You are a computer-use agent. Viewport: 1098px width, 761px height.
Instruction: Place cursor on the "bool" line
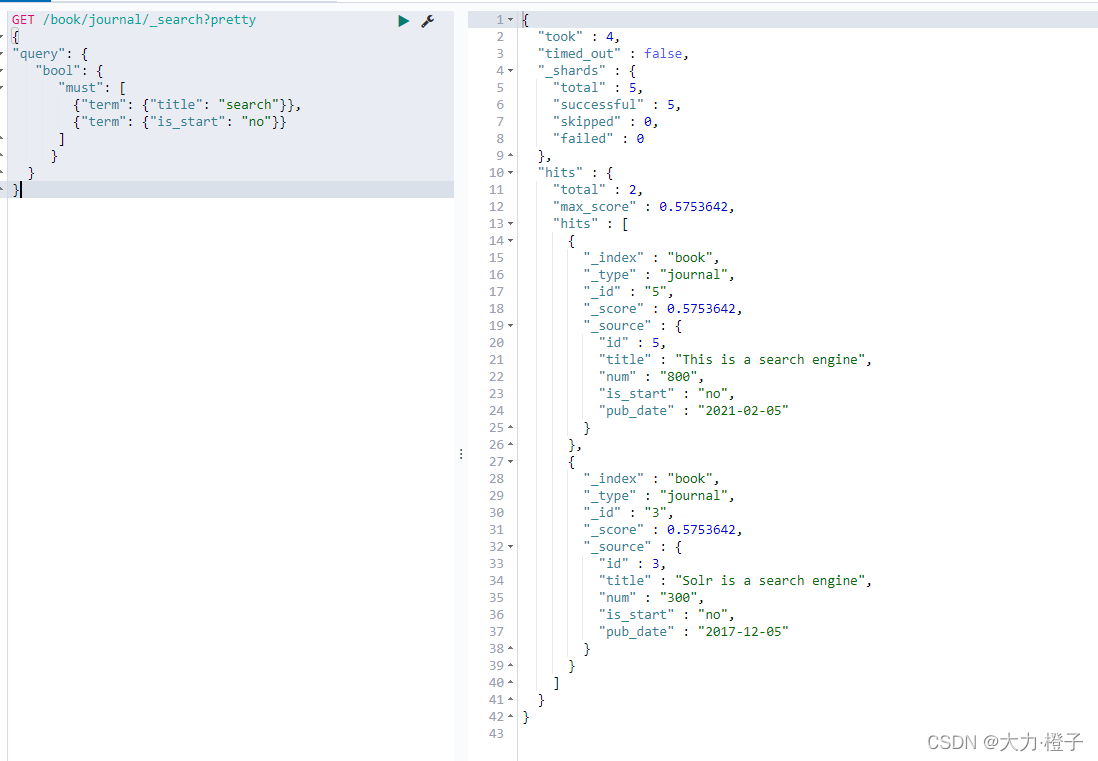[x=69, y=71]
